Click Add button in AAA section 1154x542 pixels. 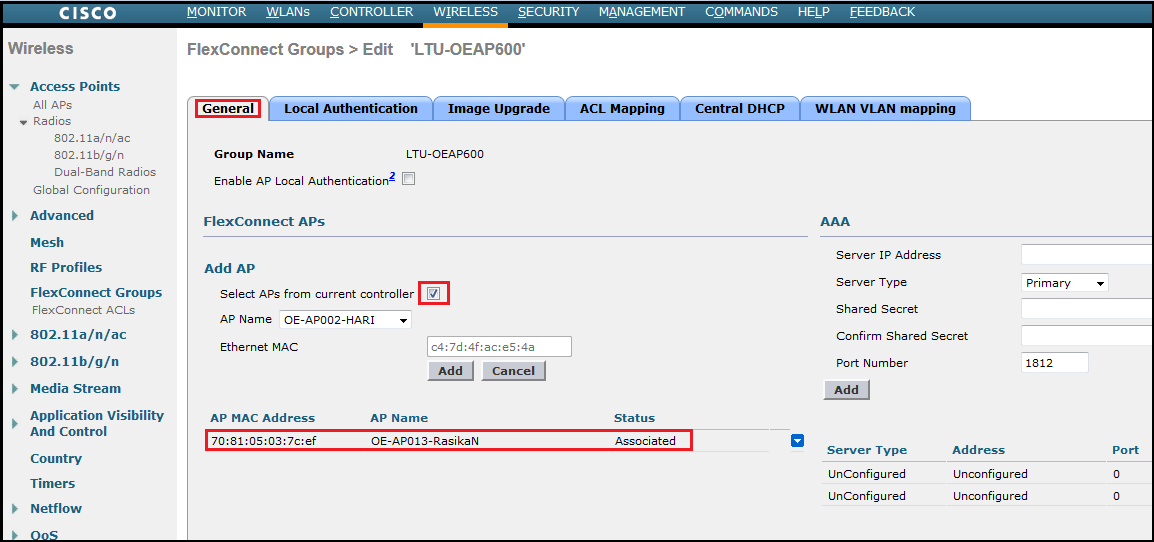[846, 390]
